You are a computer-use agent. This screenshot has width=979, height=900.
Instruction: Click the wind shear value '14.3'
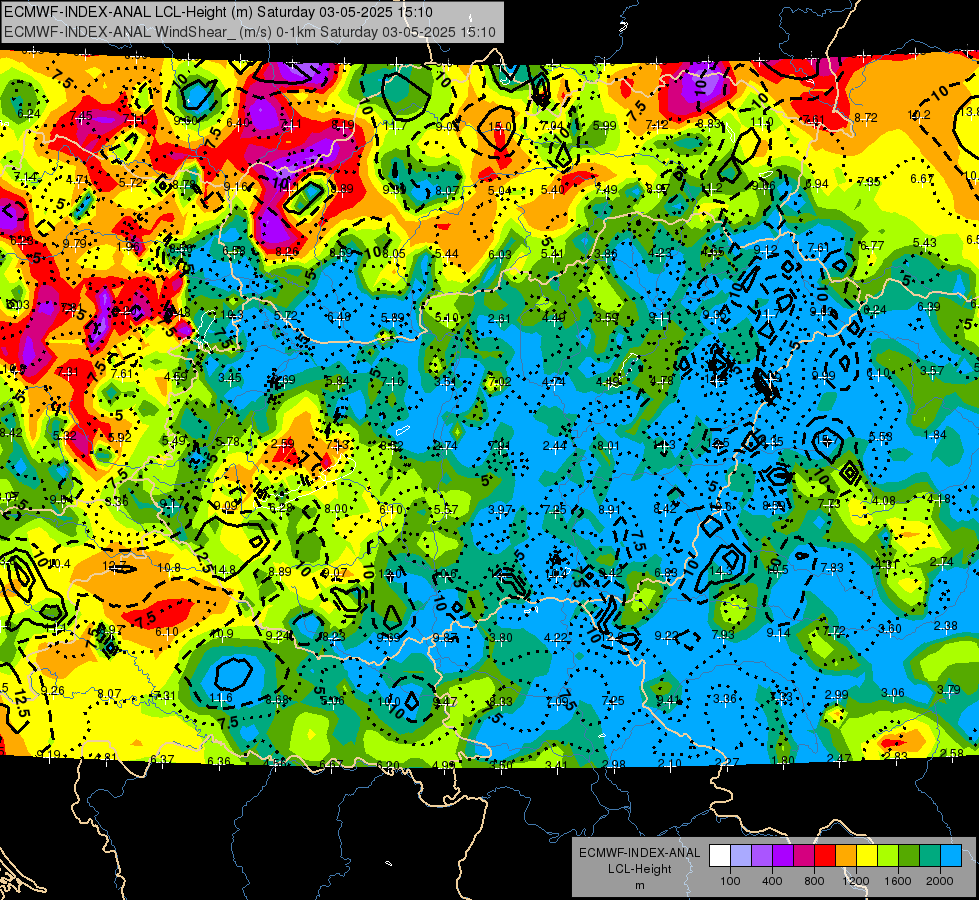coord(721,571)
